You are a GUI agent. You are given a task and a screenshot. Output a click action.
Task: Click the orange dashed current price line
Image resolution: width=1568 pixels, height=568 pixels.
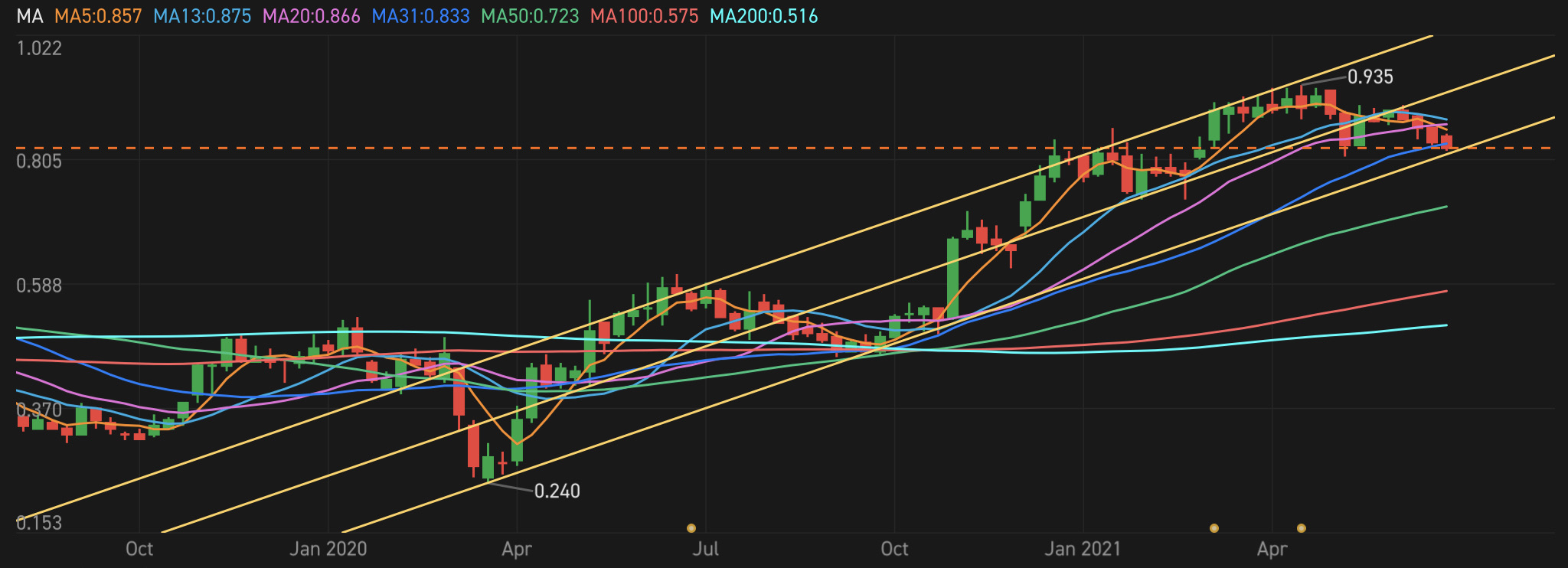tap(784, 148)
